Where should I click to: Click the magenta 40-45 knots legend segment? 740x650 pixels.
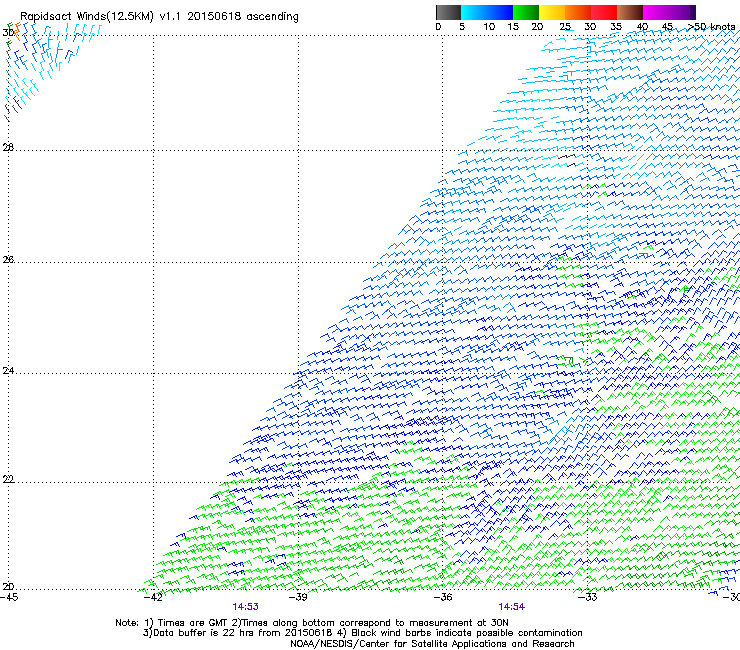656,12
